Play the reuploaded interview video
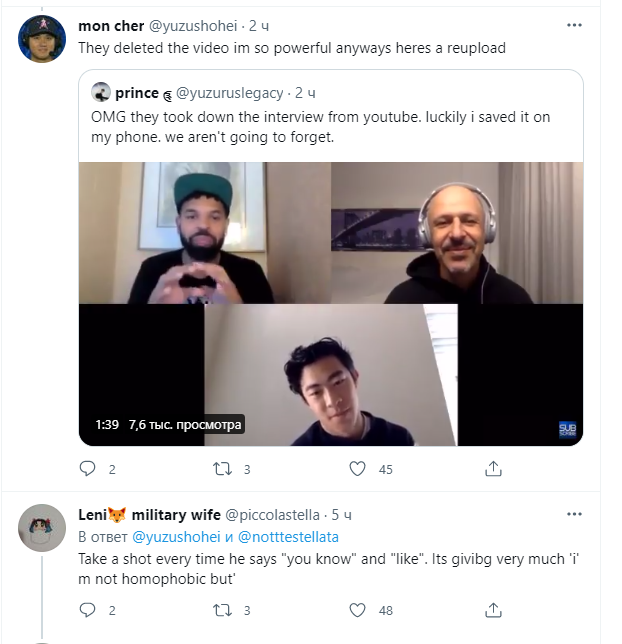622x644 pixels. tap(330, 303)
